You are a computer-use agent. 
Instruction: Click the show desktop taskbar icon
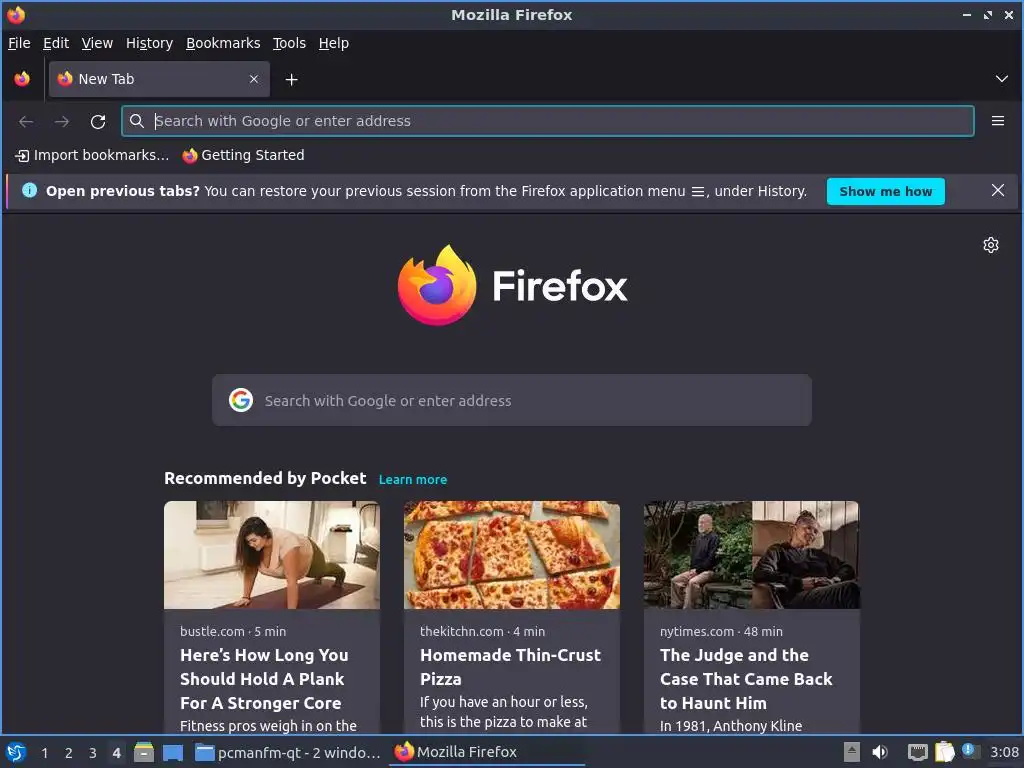(x=172, y=752)
